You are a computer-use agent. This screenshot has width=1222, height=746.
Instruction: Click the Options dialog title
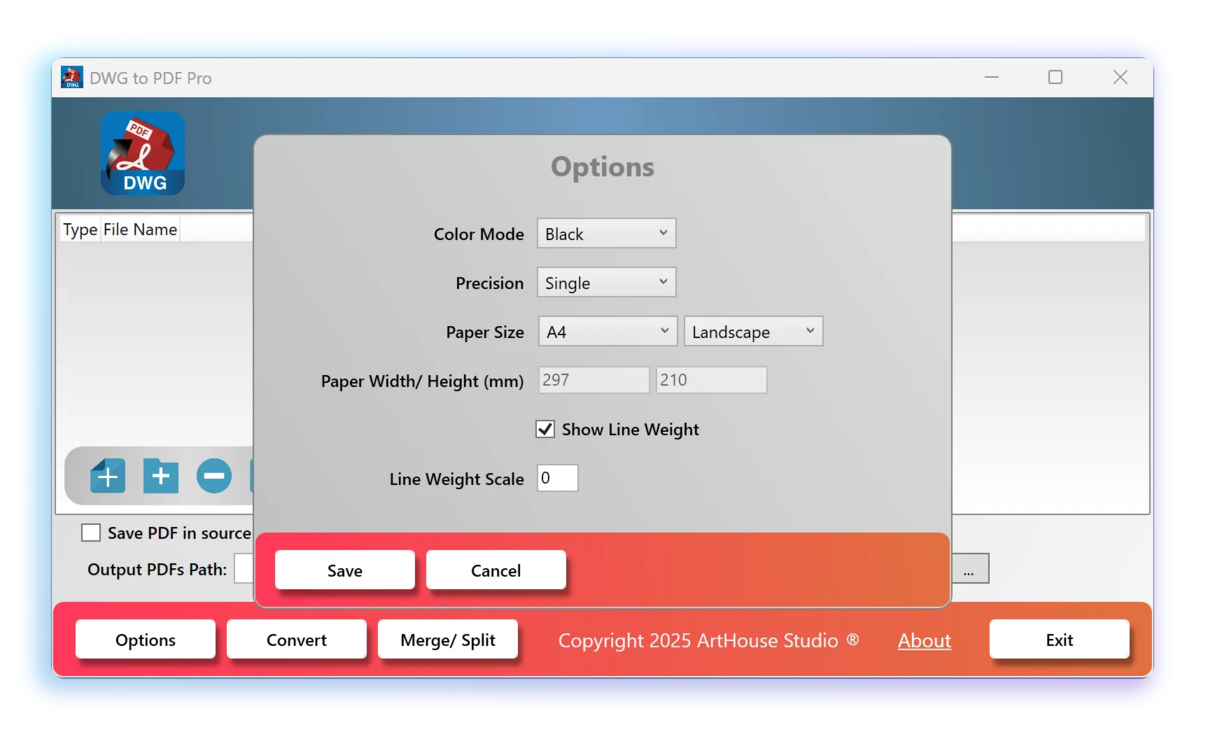[602, 166]
